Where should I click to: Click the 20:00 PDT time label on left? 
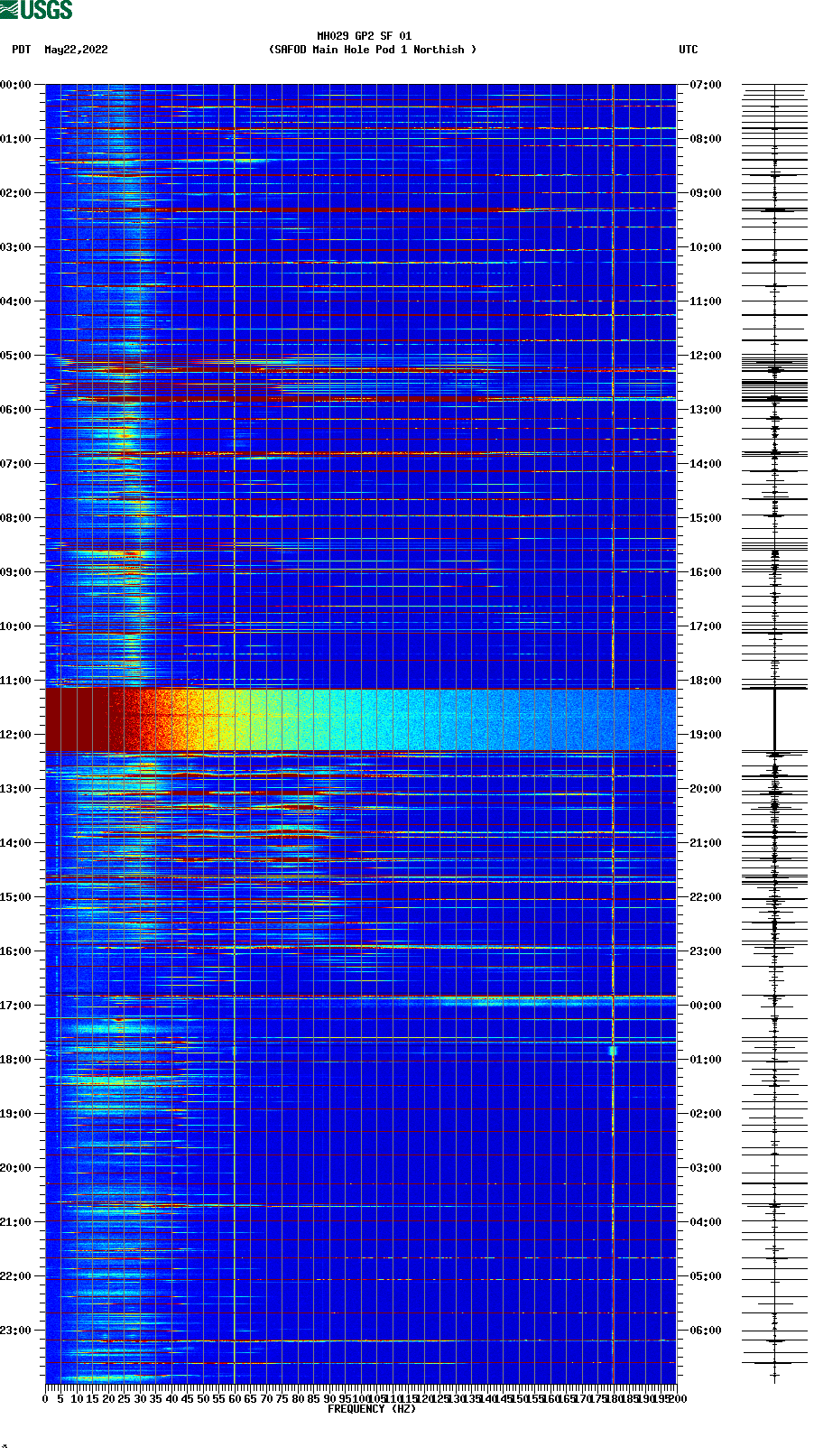[16, 1168]
